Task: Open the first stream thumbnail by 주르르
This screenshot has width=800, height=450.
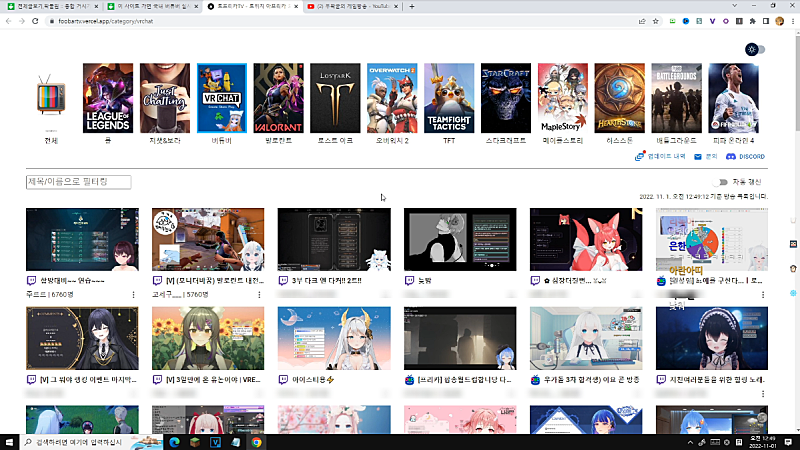Action: [82, 239]
